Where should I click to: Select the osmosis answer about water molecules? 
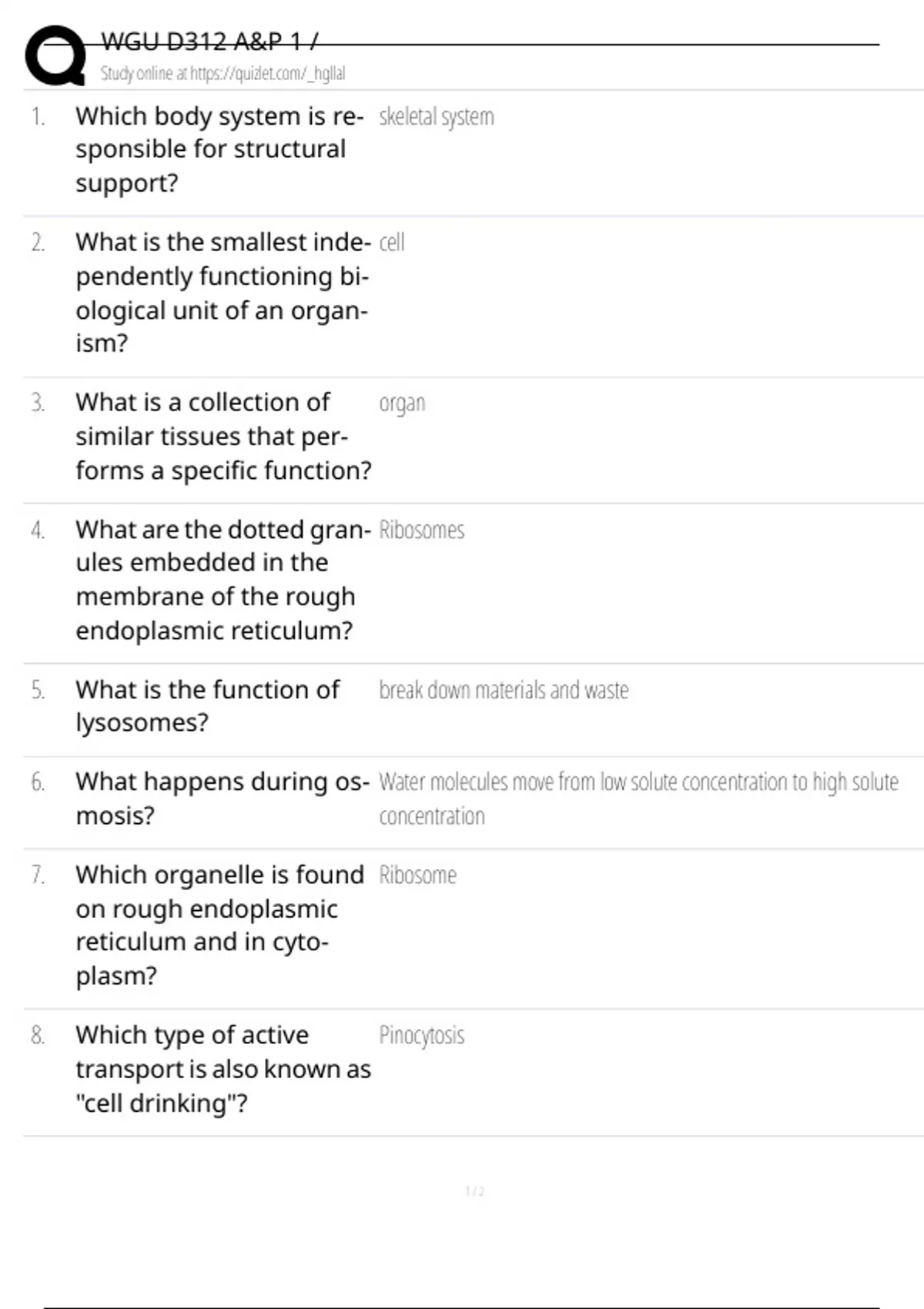pyautogui.click(x=638, y=798)
